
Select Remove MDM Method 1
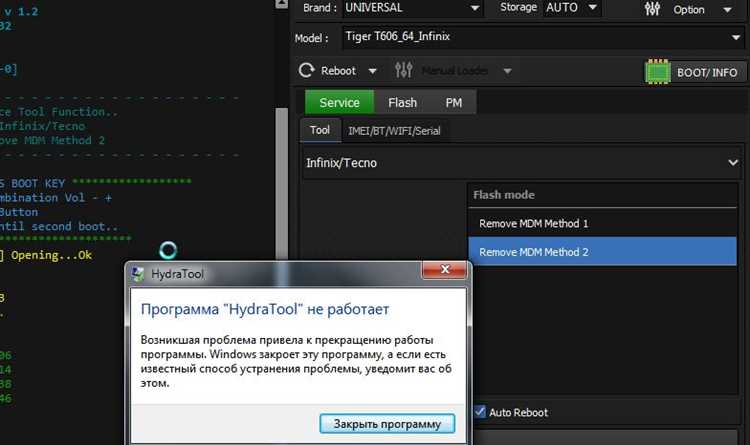coord(602,223)
